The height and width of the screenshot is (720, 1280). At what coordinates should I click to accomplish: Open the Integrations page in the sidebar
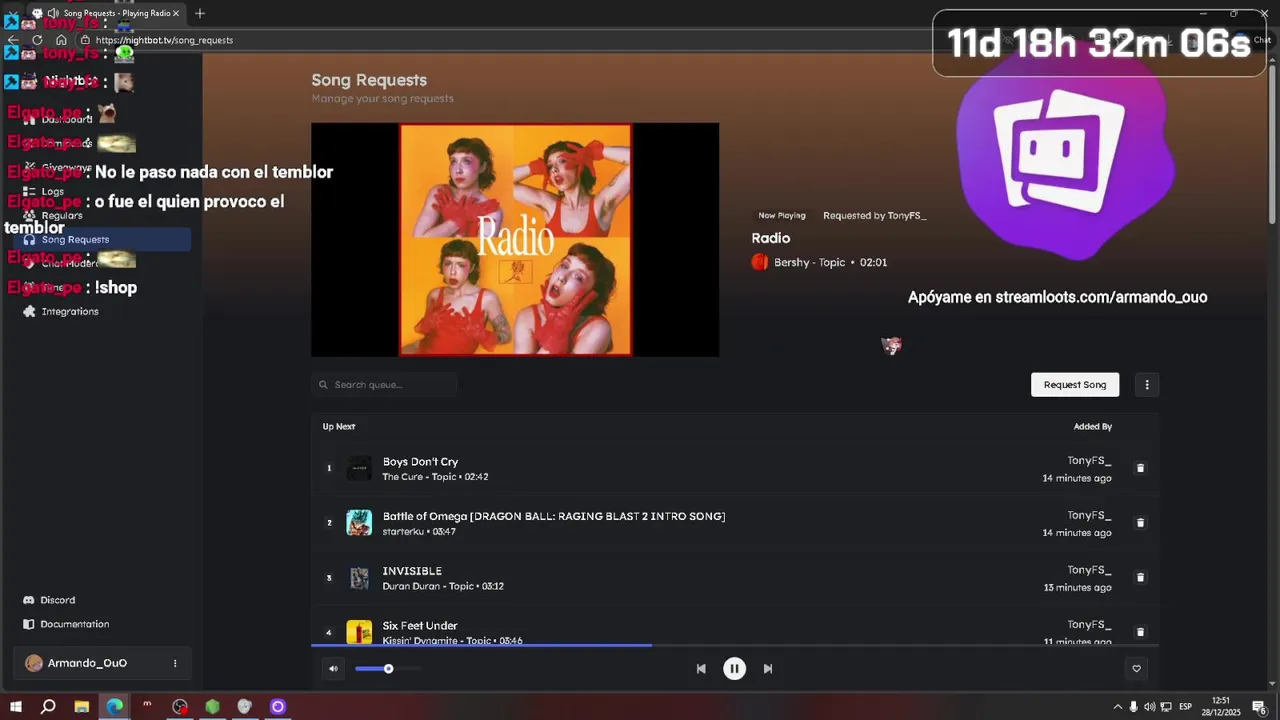pos(70,311)
